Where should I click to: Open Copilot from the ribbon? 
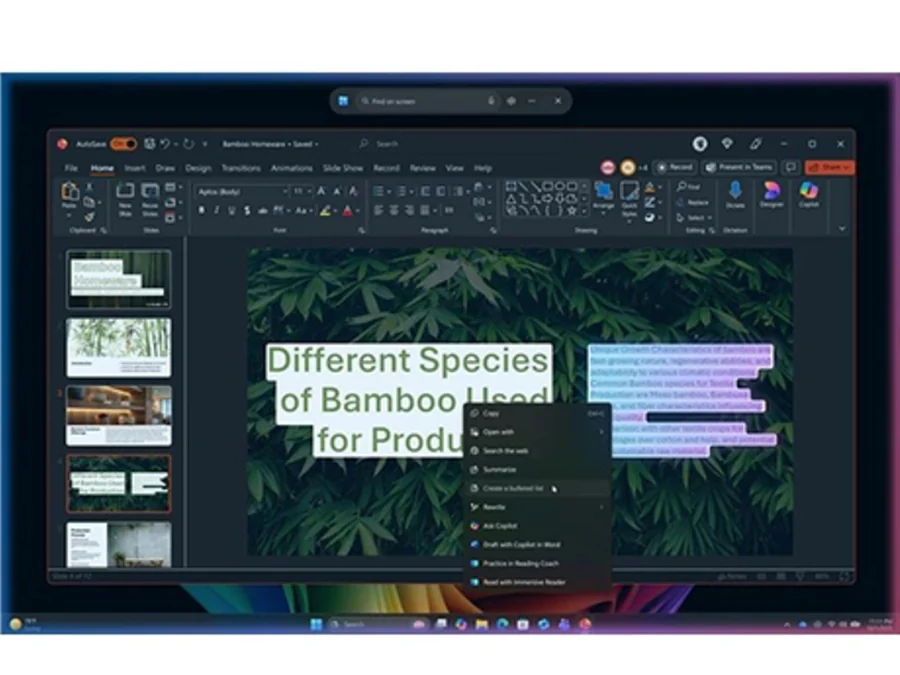(808, 195)
